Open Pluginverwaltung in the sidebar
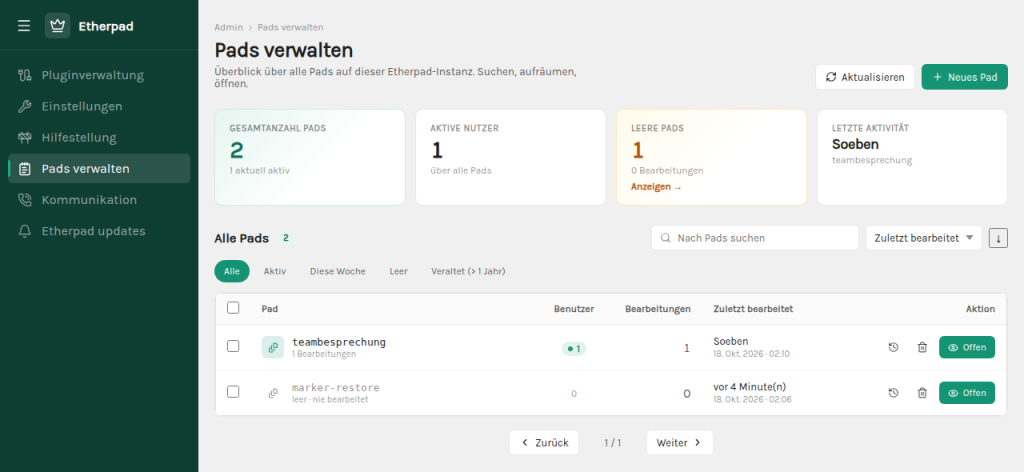The height and width of the screenshot is (472, 1024). 99,75
